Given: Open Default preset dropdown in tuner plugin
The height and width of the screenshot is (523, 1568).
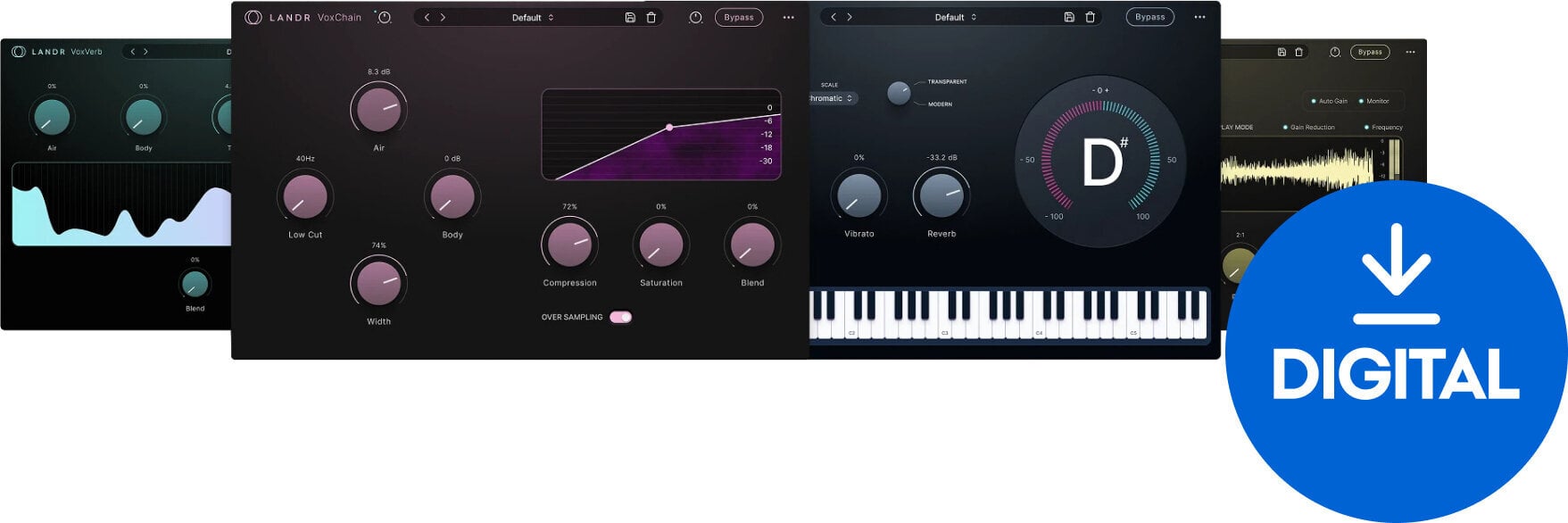Looking at the screenshot, I should pos(956,17).
